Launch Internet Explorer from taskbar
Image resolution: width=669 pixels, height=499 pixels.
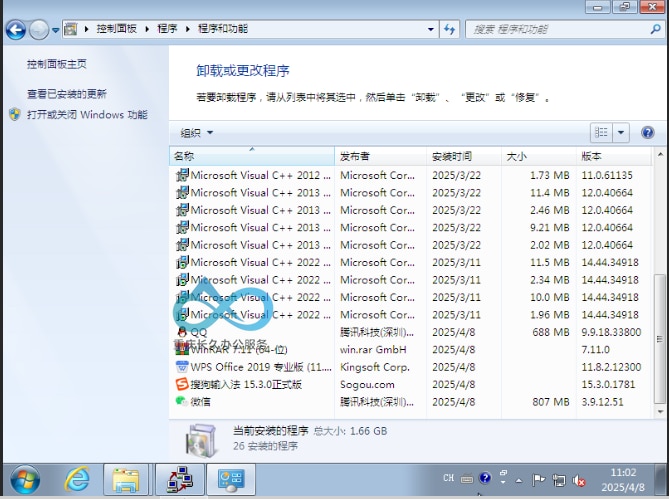(x=77, y=479)
